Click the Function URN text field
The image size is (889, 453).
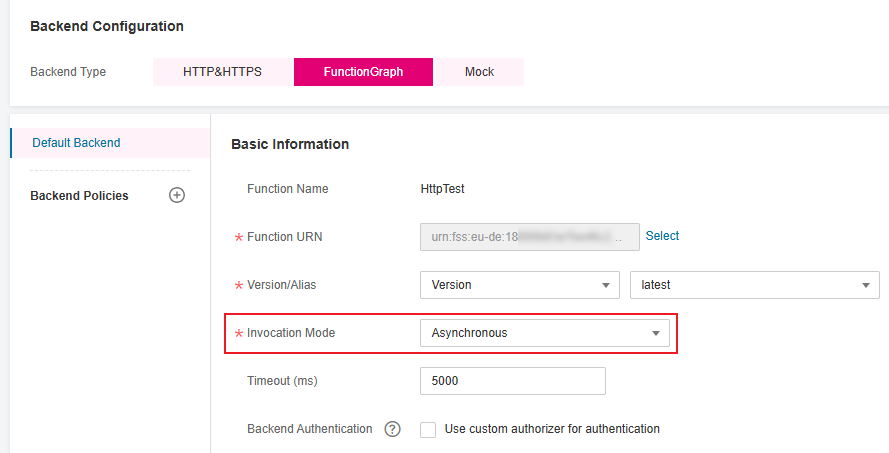(x=529, y=237)
